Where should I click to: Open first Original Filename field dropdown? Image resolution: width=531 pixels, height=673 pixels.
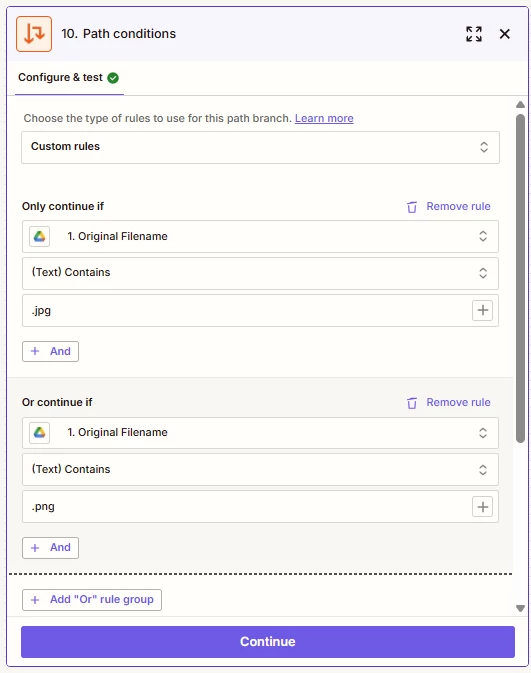point(260,236)
